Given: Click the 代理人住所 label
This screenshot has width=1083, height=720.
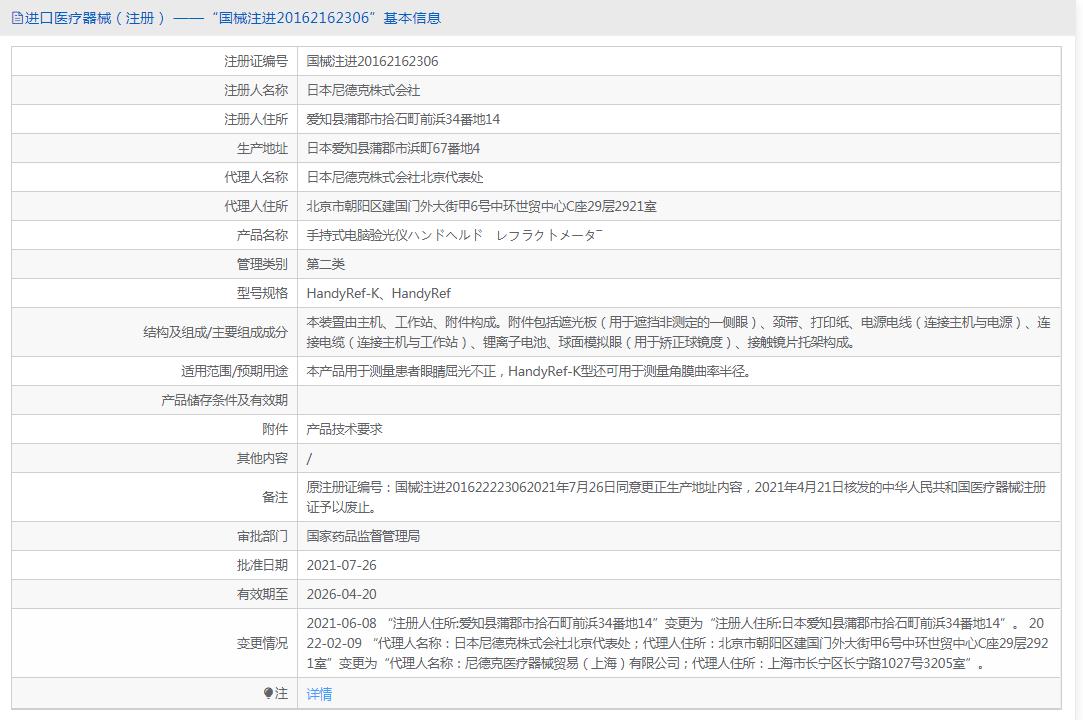Looking at the screenshot, I should tap(256, 207).
